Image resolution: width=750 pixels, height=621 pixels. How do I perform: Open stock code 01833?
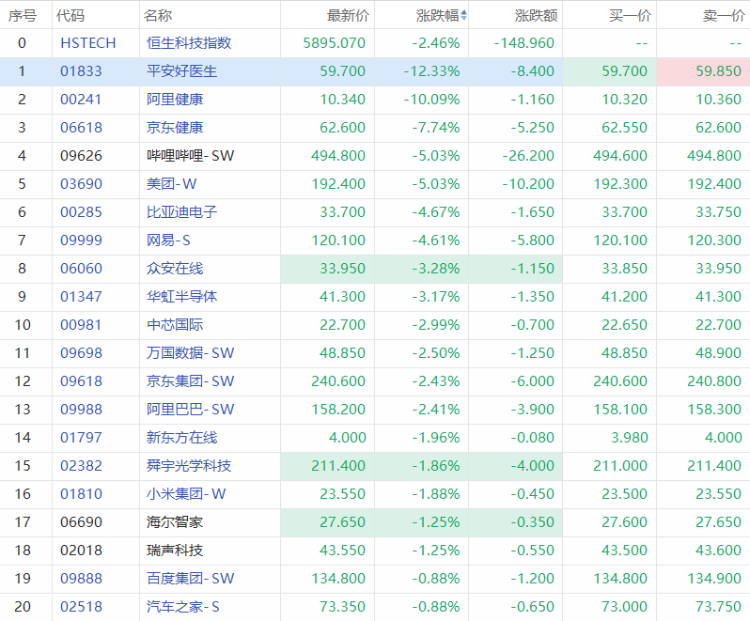81,71
